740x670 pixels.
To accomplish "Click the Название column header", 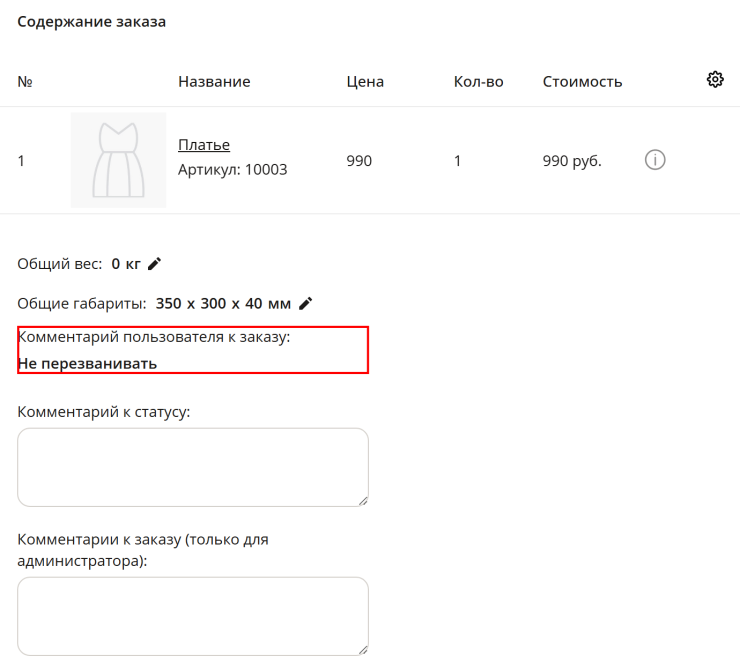I will (x=214, y=82).
